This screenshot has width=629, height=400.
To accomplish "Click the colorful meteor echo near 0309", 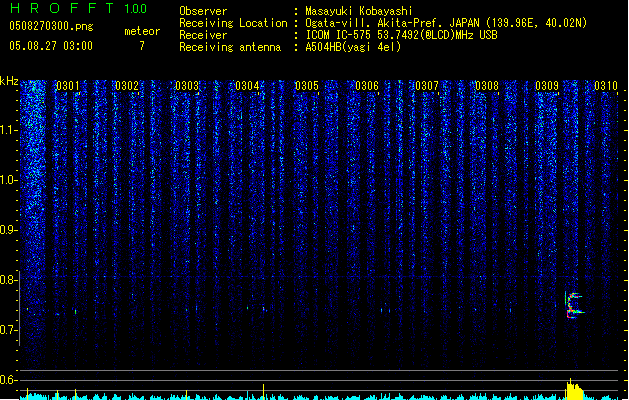I will 574,306.
